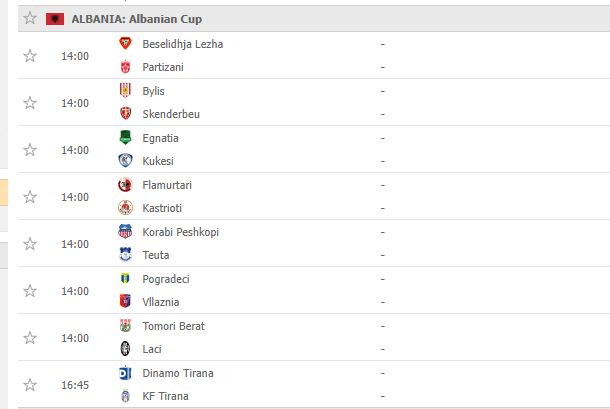This screenshot has width=610, height=409.
Task: Click the Teuta team crest
Action: [x=125, y=255]
